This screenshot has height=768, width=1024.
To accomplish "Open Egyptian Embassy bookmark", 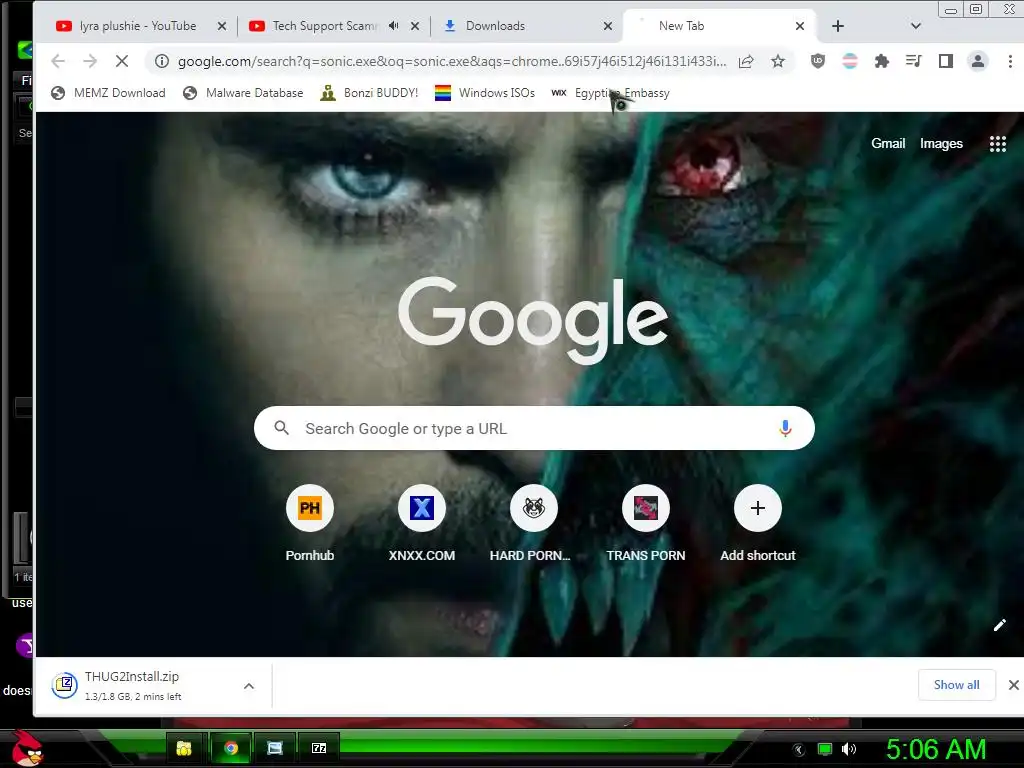I will pyautogui.click(x=611, y=93).
